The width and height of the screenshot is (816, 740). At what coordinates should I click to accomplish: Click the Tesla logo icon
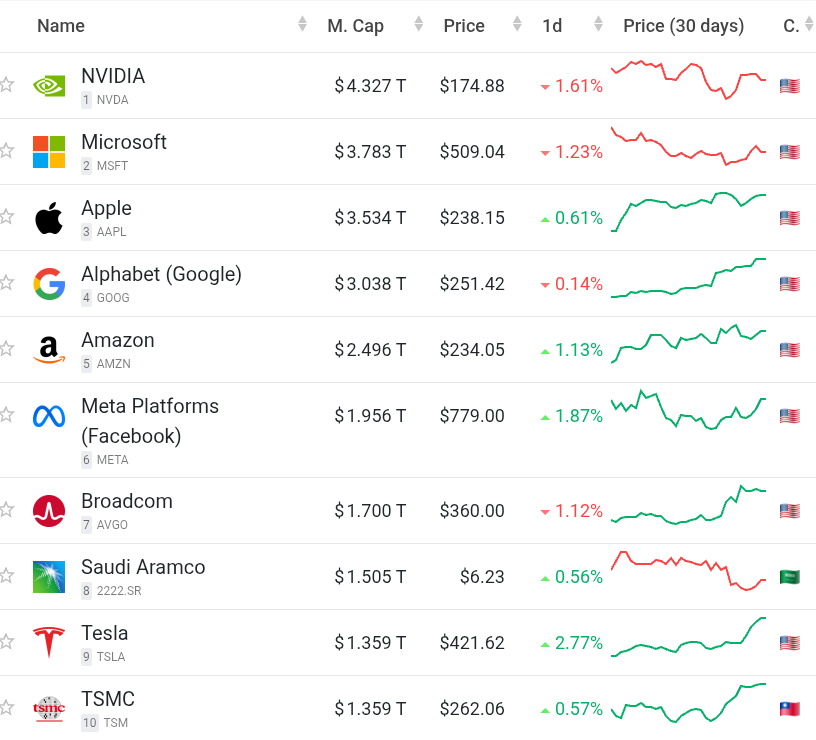click(x=49, y=643)
